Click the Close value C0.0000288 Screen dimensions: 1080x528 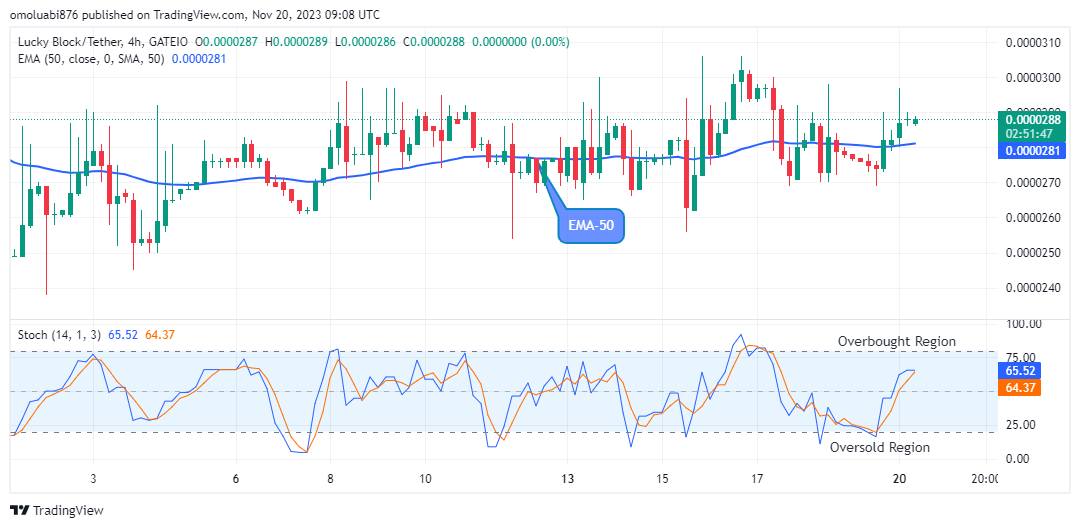(433, 42)
